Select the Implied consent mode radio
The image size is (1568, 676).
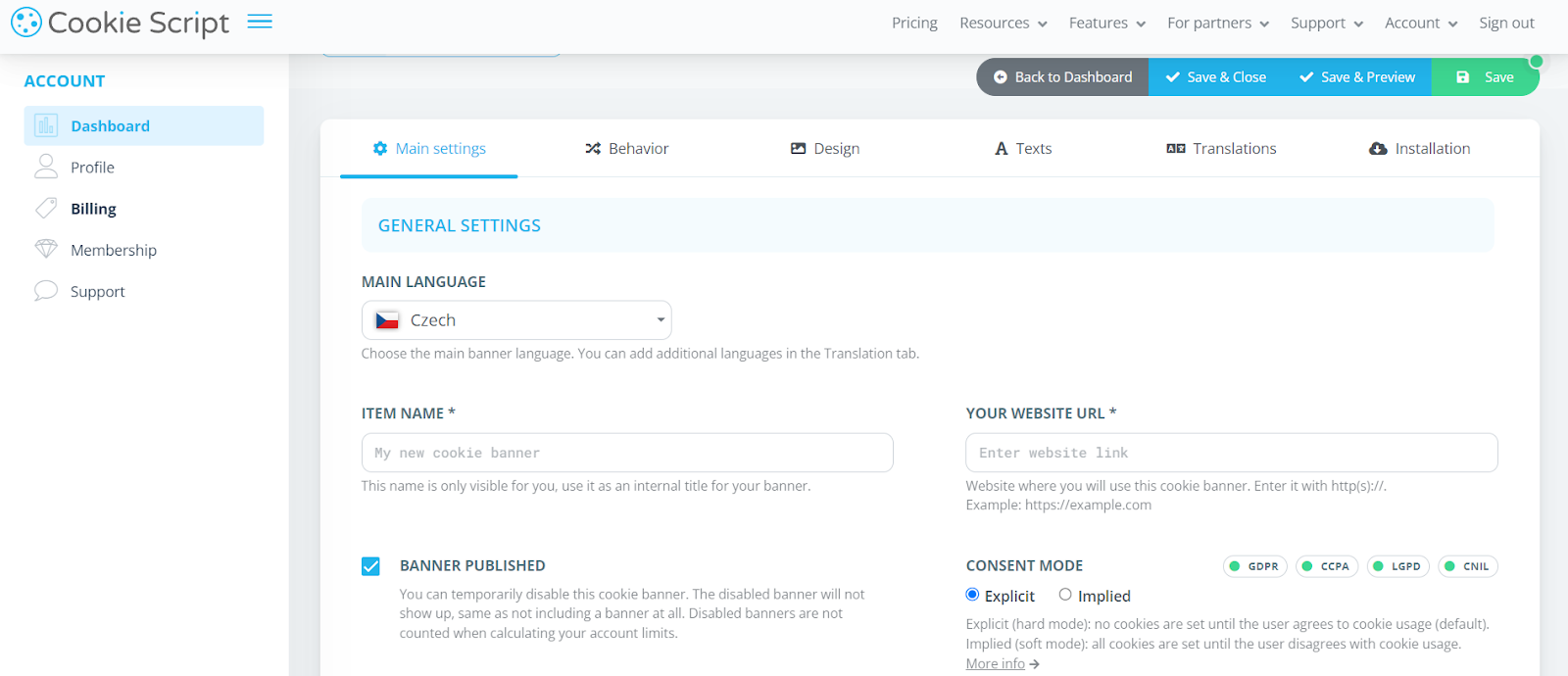click(1065, 595)
